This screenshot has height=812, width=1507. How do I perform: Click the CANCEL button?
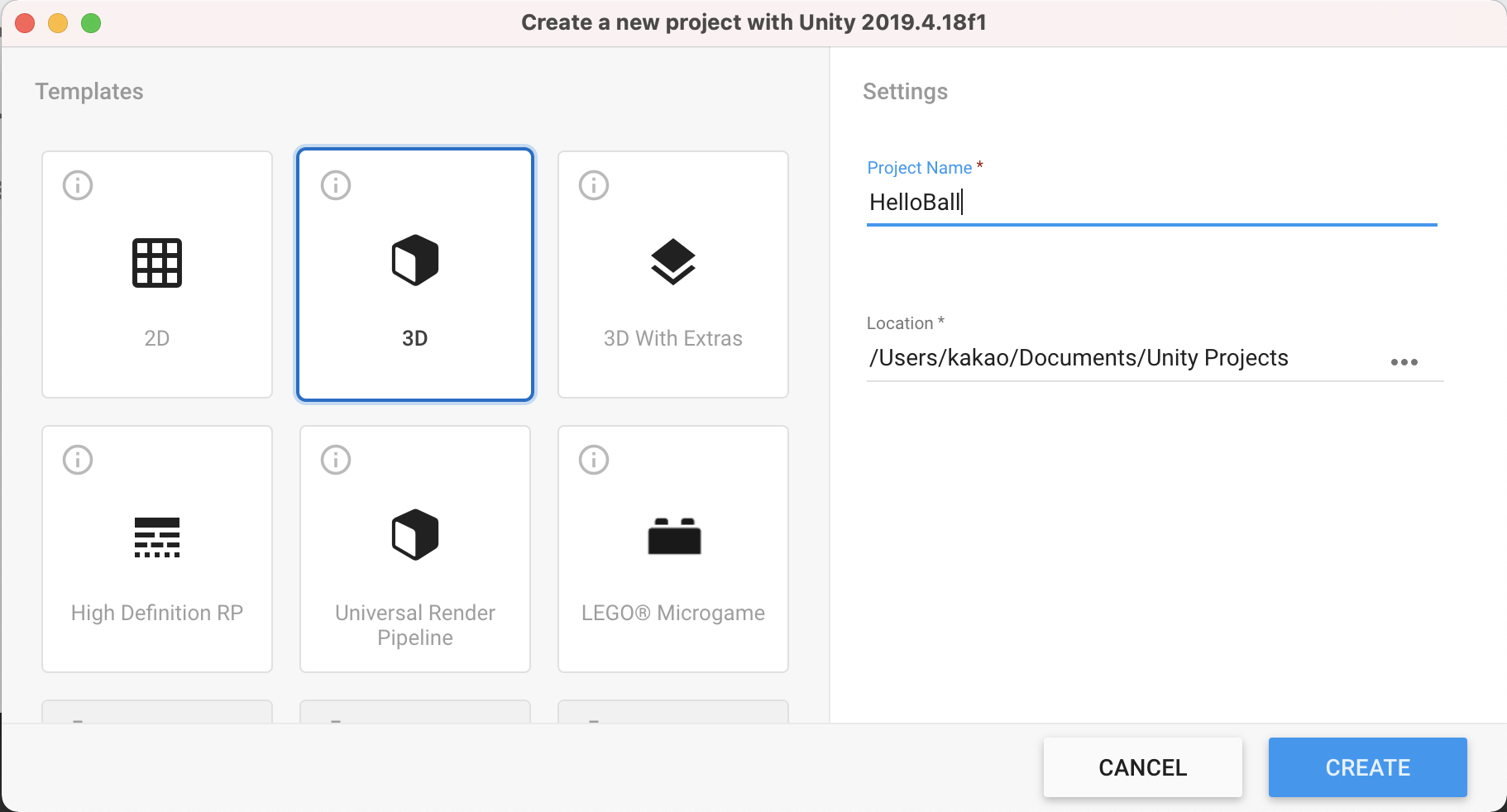pos(1143,767)
